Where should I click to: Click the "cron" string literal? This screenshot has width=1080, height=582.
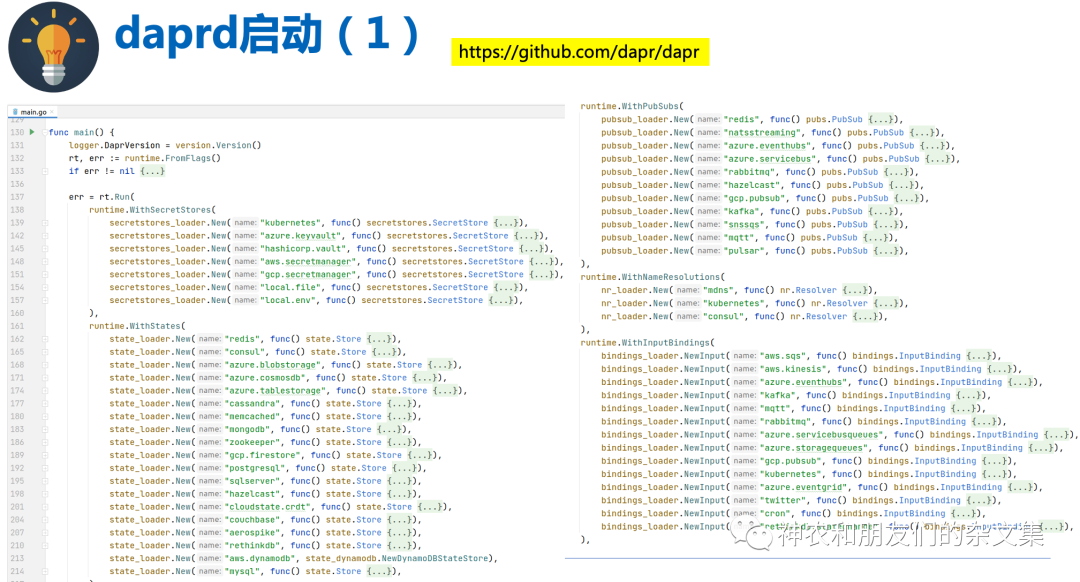point(776,513)
